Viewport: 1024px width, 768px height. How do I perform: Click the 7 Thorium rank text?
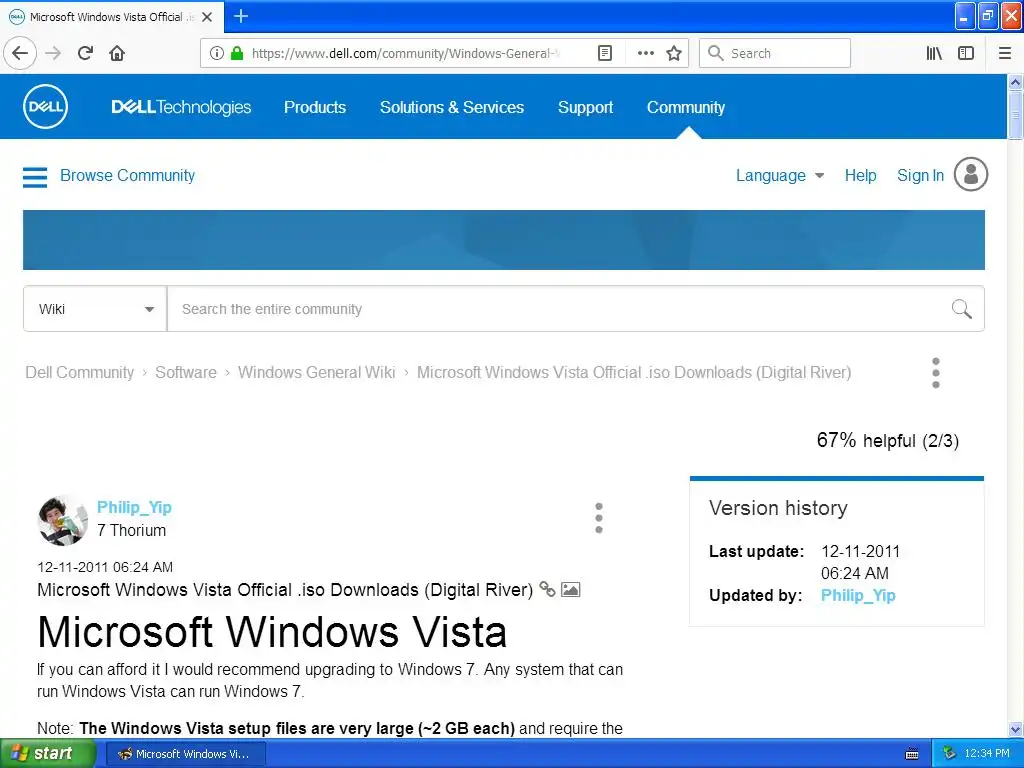click(131, 530)
